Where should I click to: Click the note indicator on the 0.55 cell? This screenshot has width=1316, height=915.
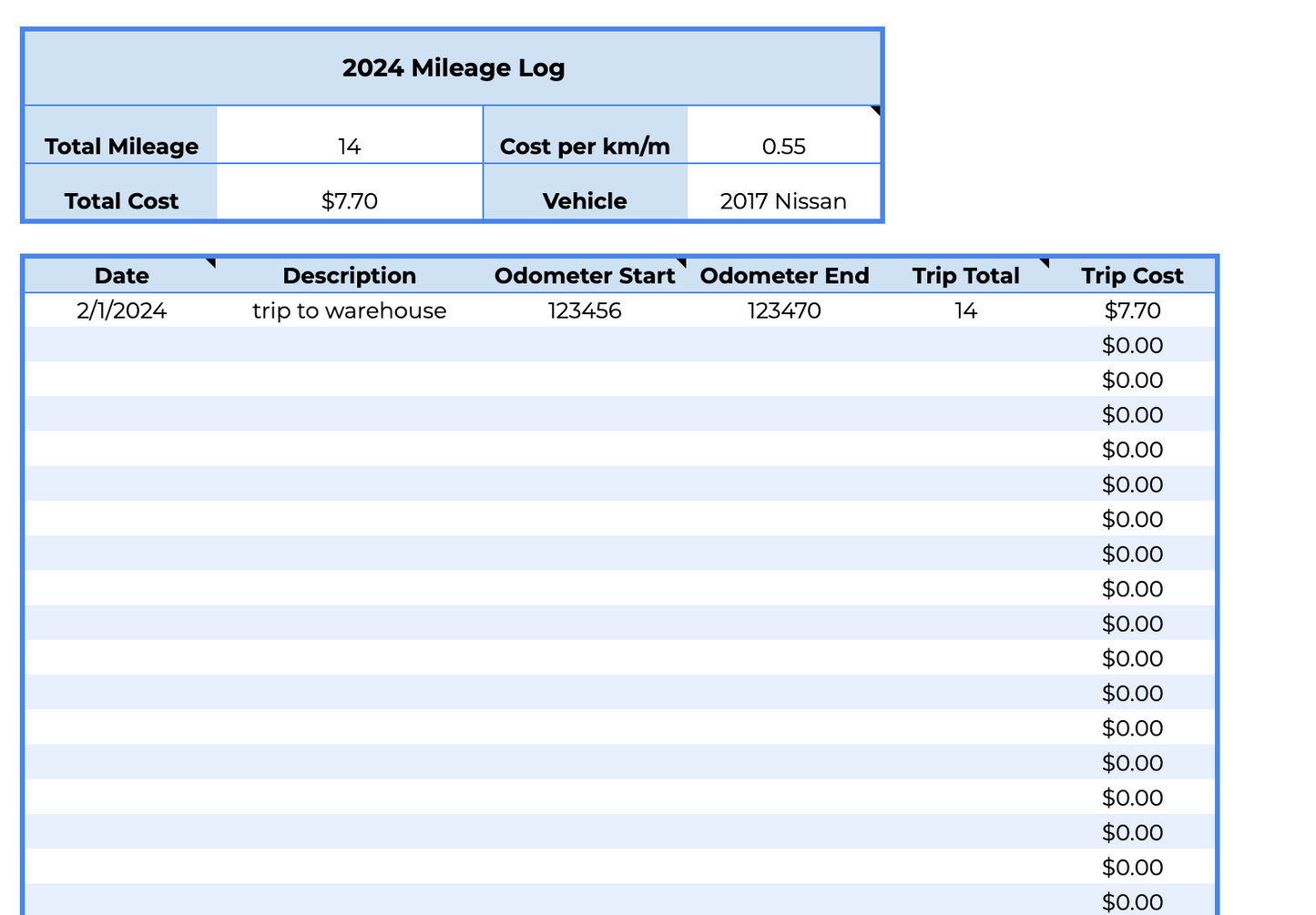pos(875,111)
